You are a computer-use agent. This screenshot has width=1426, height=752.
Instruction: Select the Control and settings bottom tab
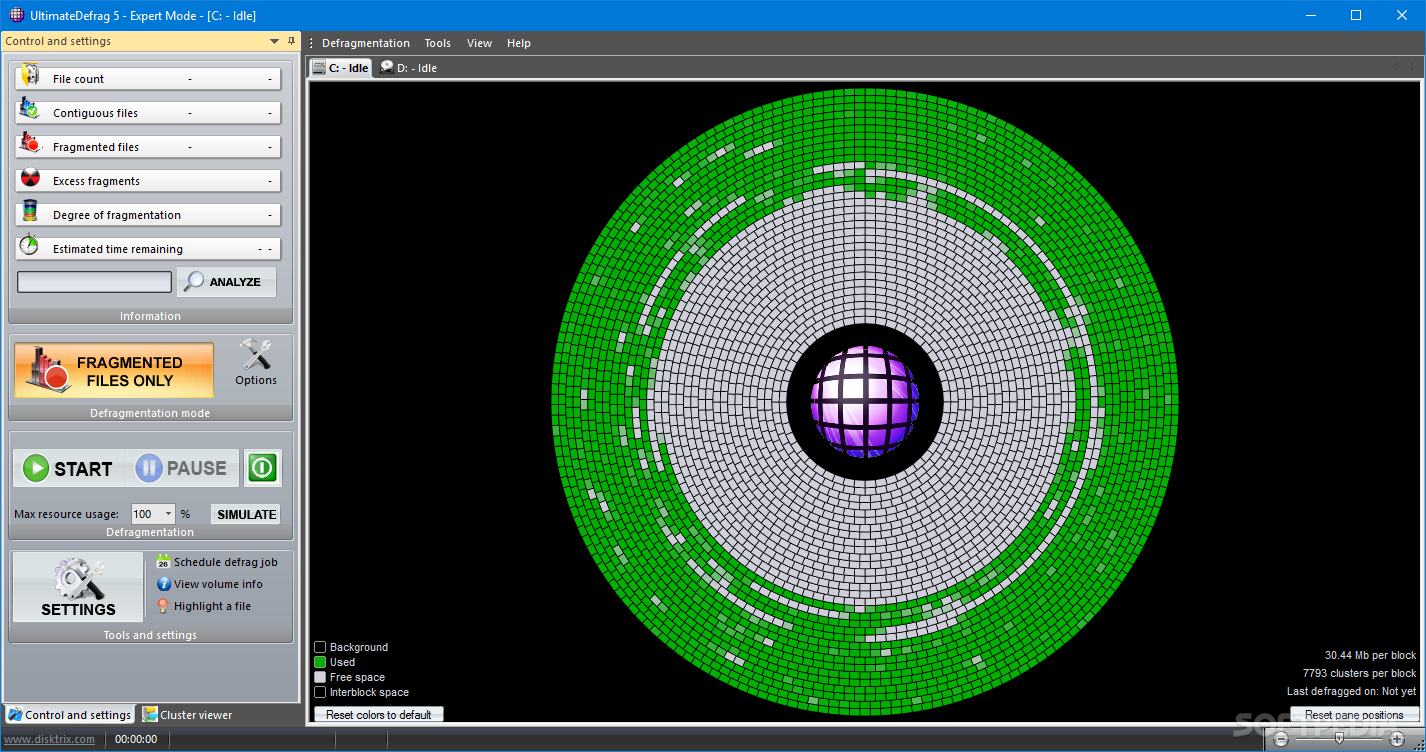tap(69, 715)
